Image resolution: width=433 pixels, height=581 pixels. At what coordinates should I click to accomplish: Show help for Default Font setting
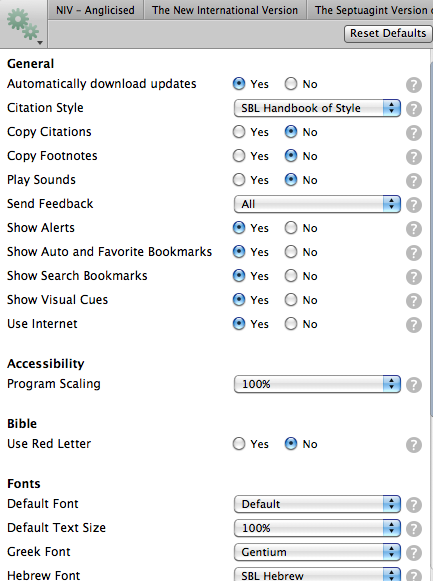click(x=414, y=505)
